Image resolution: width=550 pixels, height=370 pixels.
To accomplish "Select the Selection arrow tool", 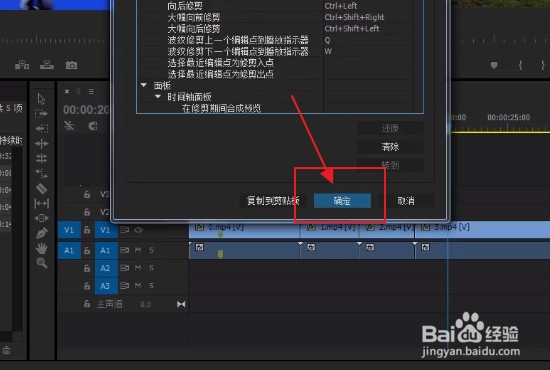I will coord(41,99).
